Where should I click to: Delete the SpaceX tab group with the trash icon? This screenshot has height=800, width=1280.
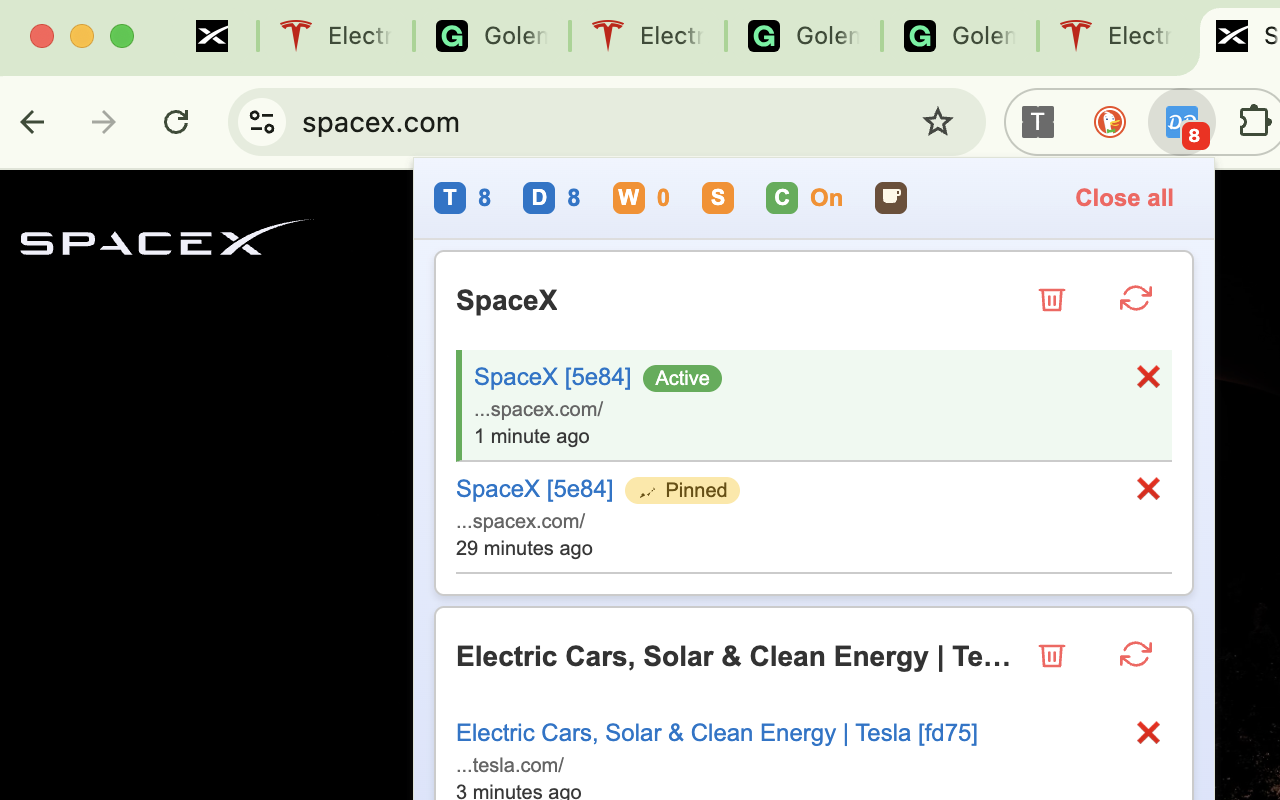coord(1051,299)
